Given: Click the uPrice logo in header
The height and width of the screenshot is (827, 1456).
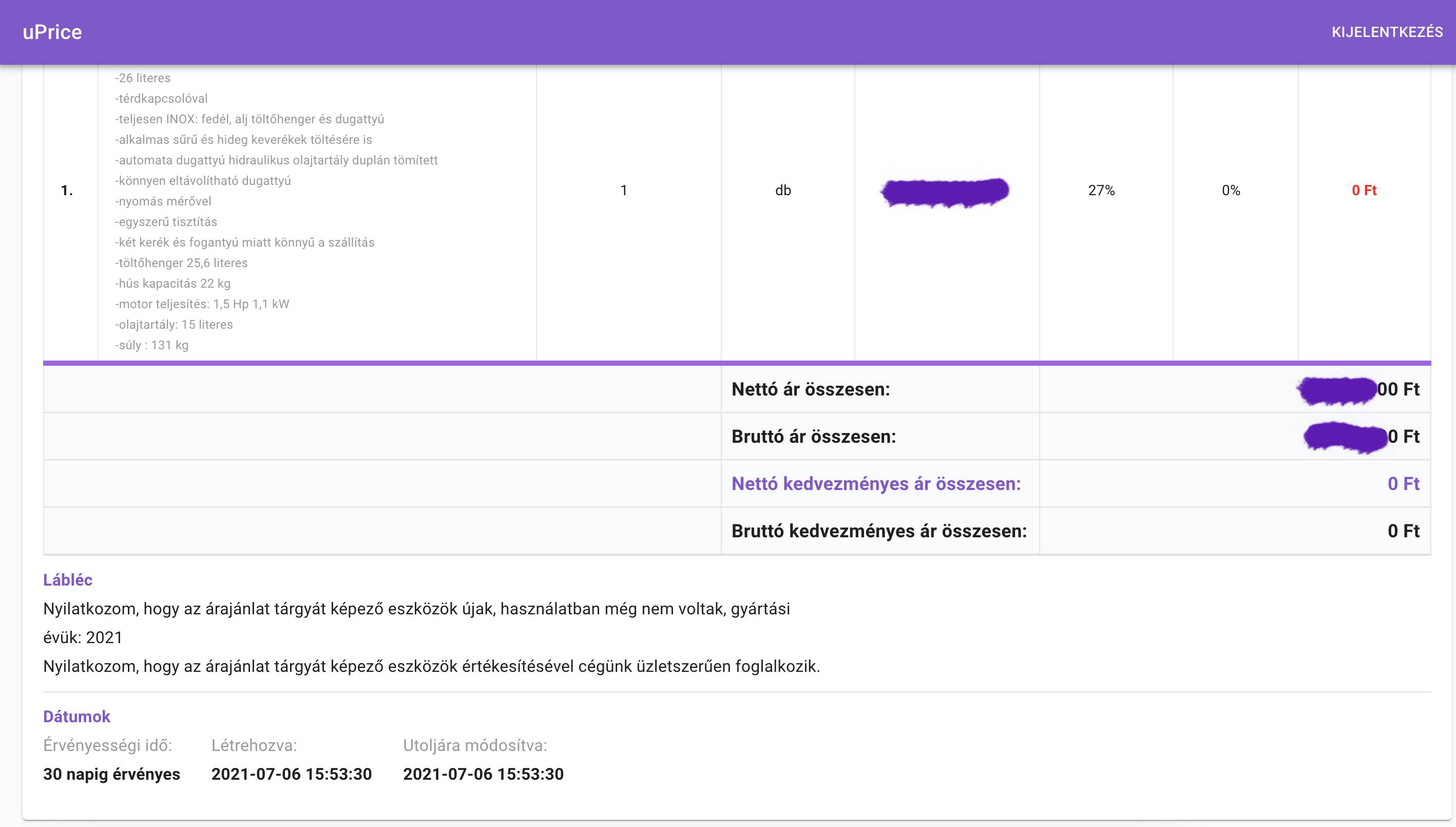Looking at the screenshot, I should (52, 32).
